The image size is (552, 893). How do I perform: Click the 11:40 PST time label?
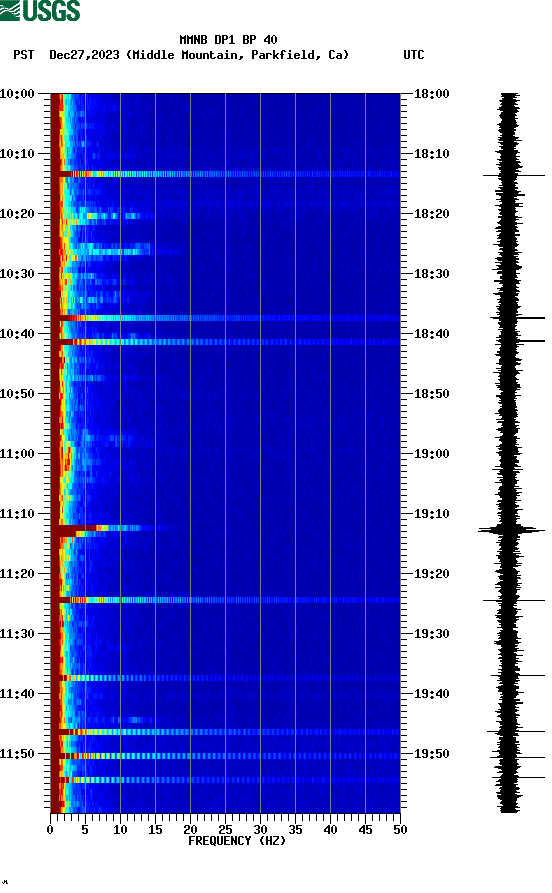pos(17,694)
